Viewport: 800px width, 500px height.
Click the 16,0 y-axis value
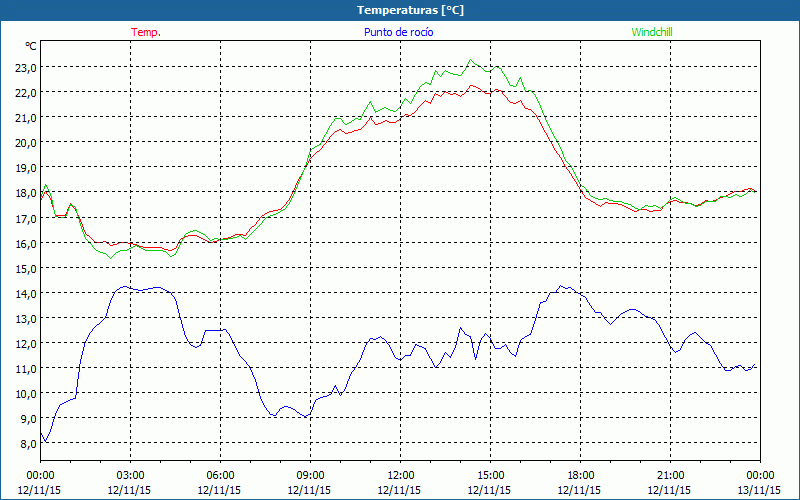pos(26,243)
